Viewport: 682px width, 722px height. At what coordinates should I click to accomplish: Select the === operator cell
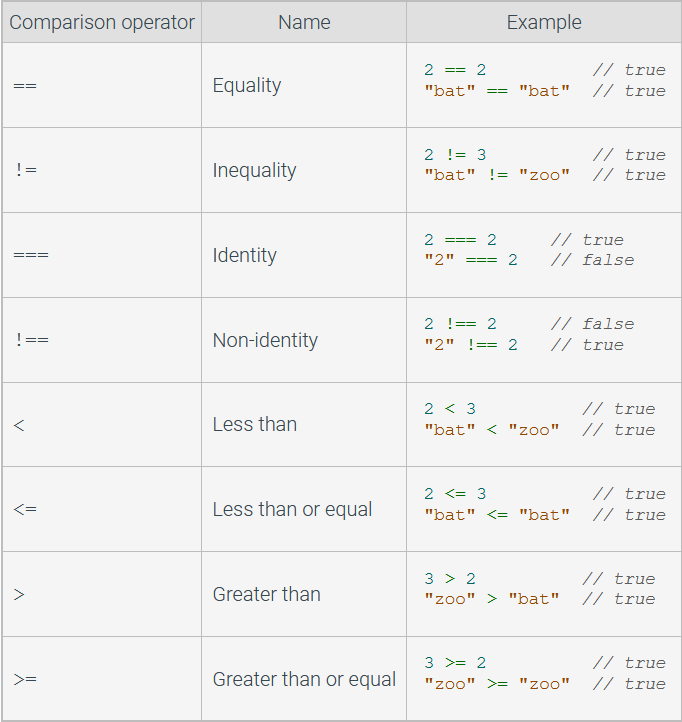(x=102, y=255)
